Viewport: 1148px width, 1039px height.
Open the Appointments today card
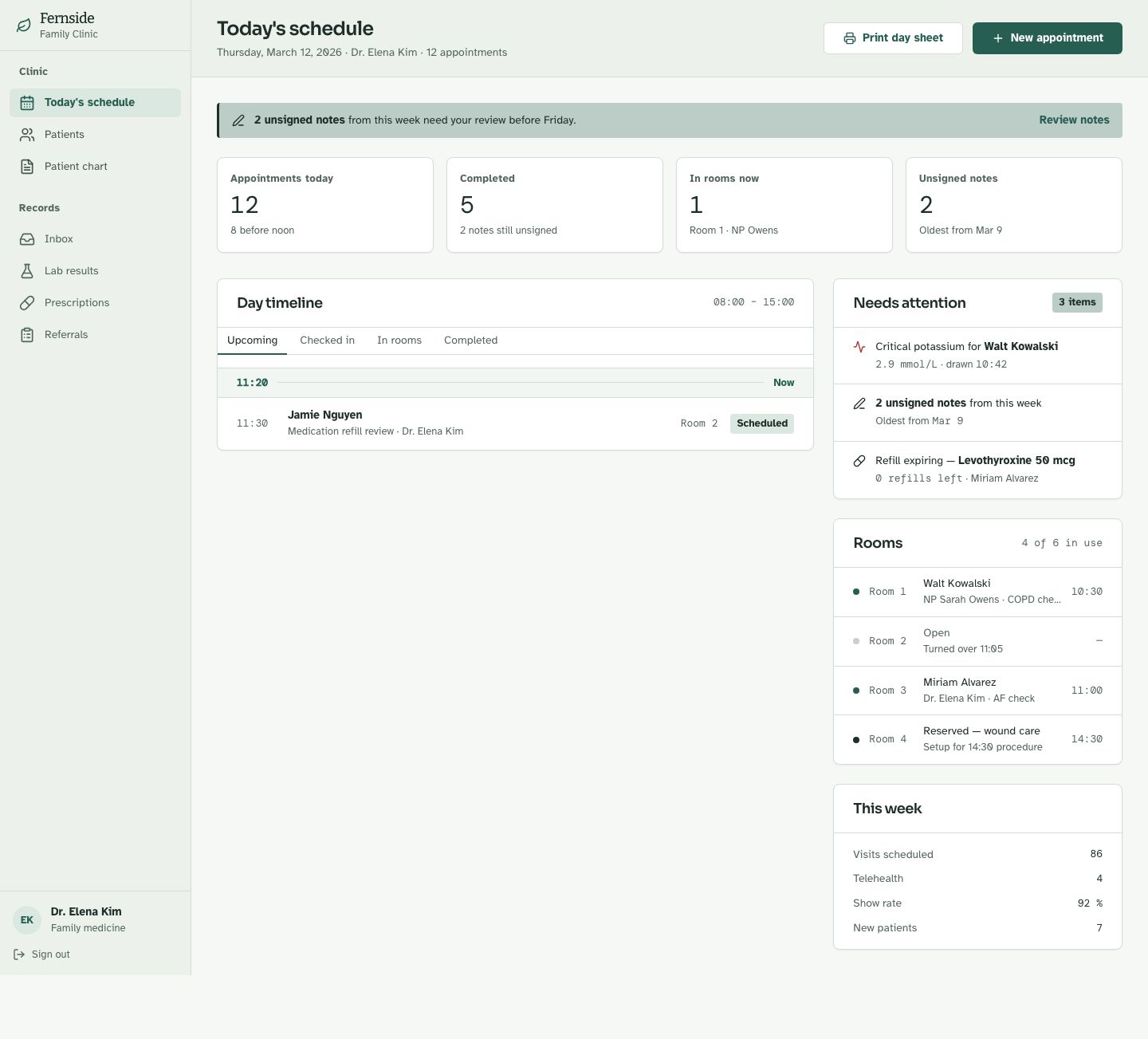coord(325,205)
